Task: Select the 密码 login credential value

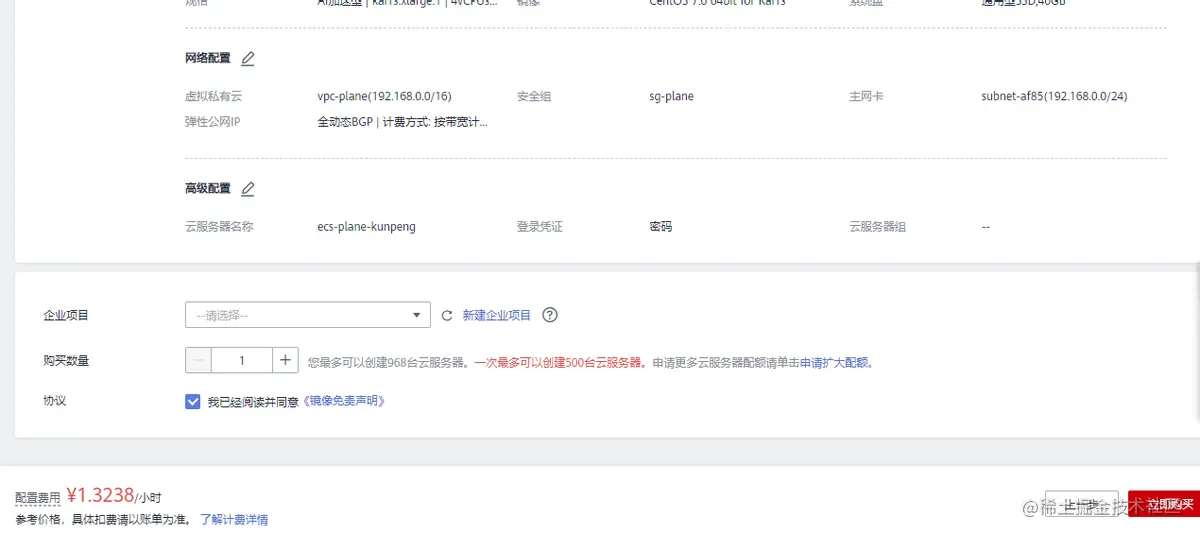Action: click(661, 227)
